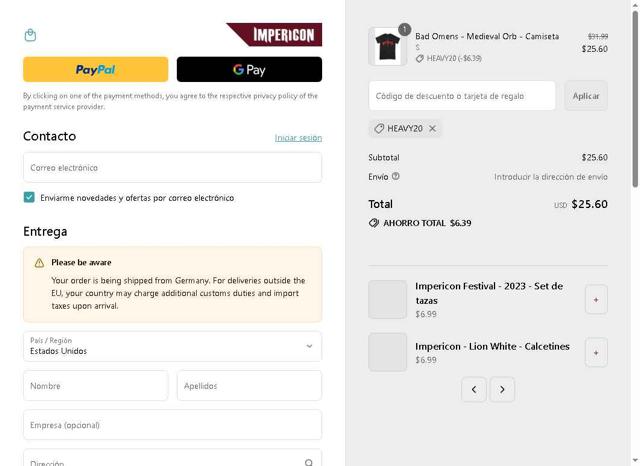Uncheck Enviarme novedades y ofertas checkbox

tap(29, 197)
